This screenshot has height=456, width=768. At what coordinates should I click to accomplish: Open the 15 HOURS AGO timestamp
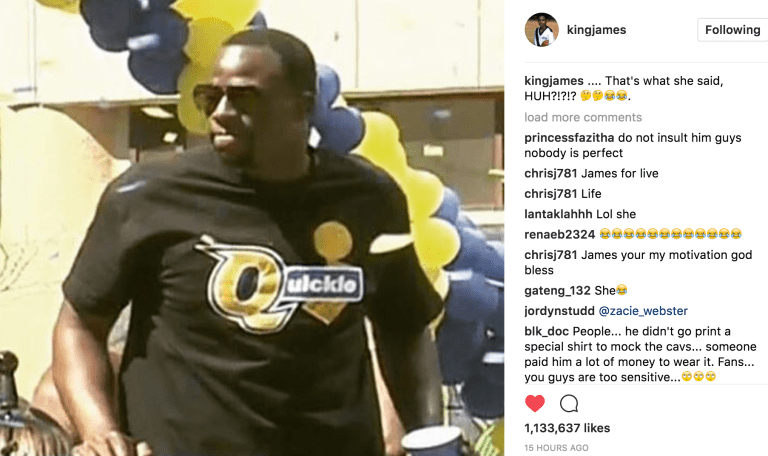556,448
